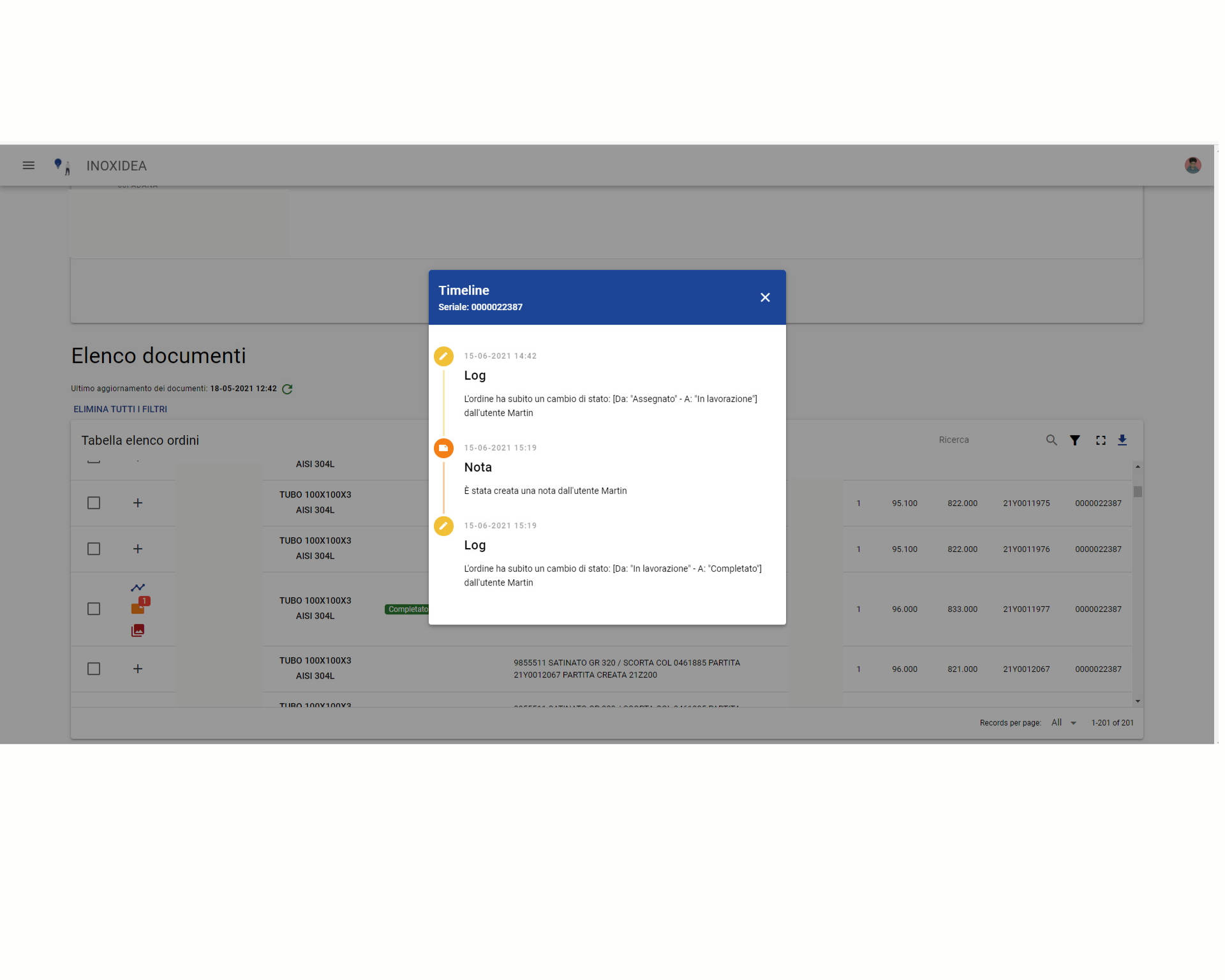The height and width of the screenshot is (980, 1225).
Task: Check the row 21Y0011975 checkbox
Action: [x=94, y=503]
